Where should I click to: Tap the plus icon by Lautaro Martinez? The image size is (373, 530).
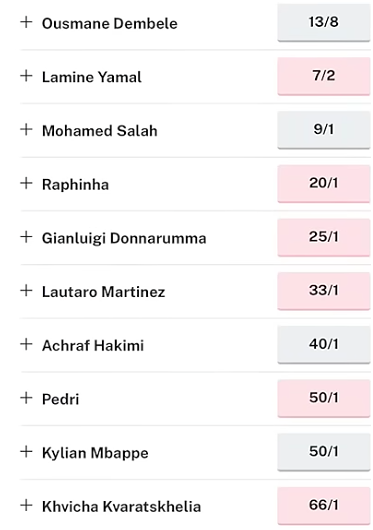pyautogui.click(x=26, y=291)
